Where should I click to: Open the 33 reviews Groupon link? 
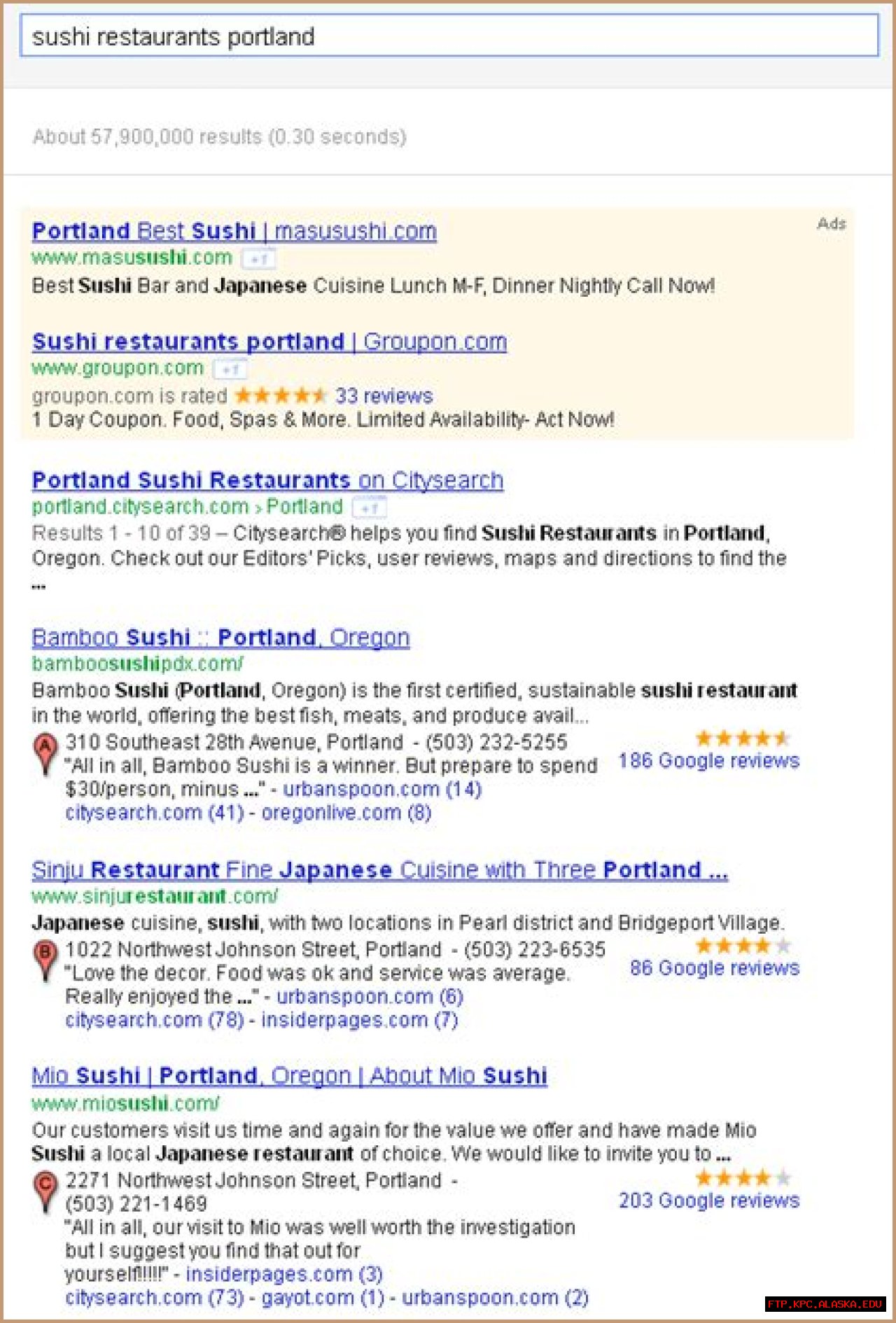click(384, 396)
